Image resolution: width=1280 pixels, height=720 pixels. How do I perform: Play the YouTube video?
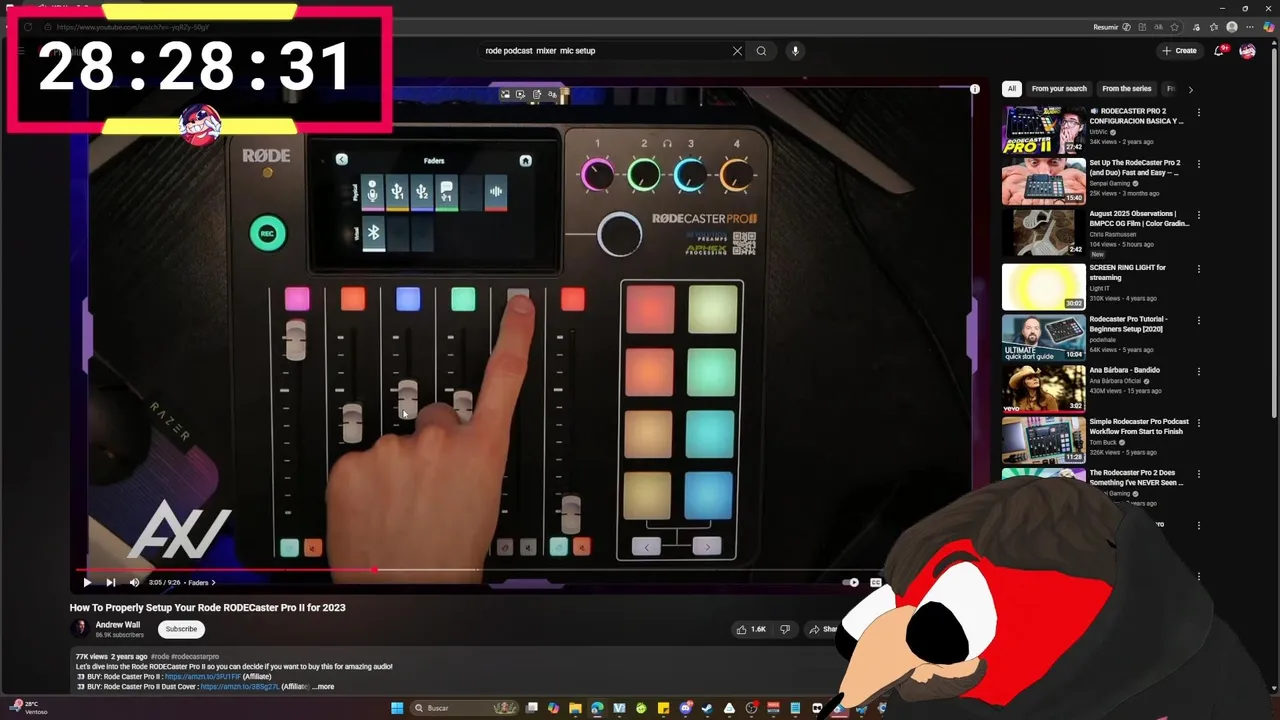[87, 582]
